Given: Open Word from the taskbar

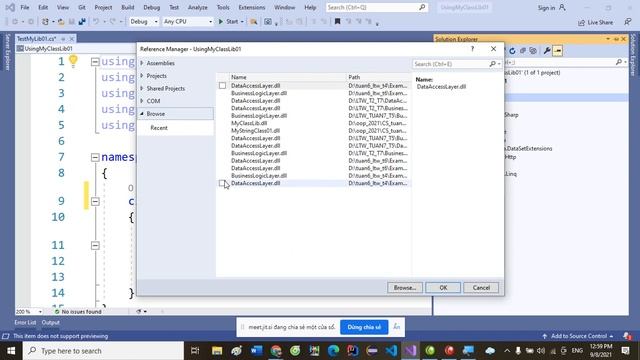Looking at the screenshot, I should tap(256, 351).
